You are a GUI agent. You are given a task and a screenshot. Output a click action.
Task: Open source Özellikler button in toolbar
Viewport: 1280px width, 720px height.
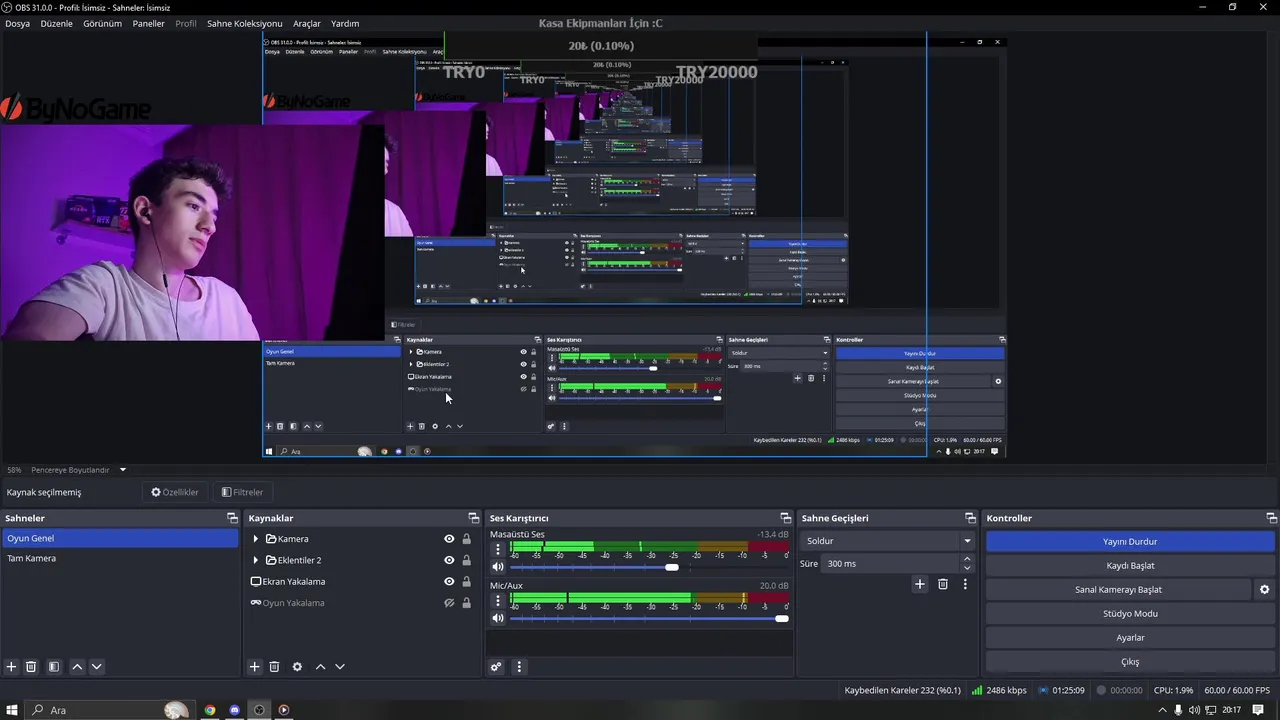pos(175,492)
